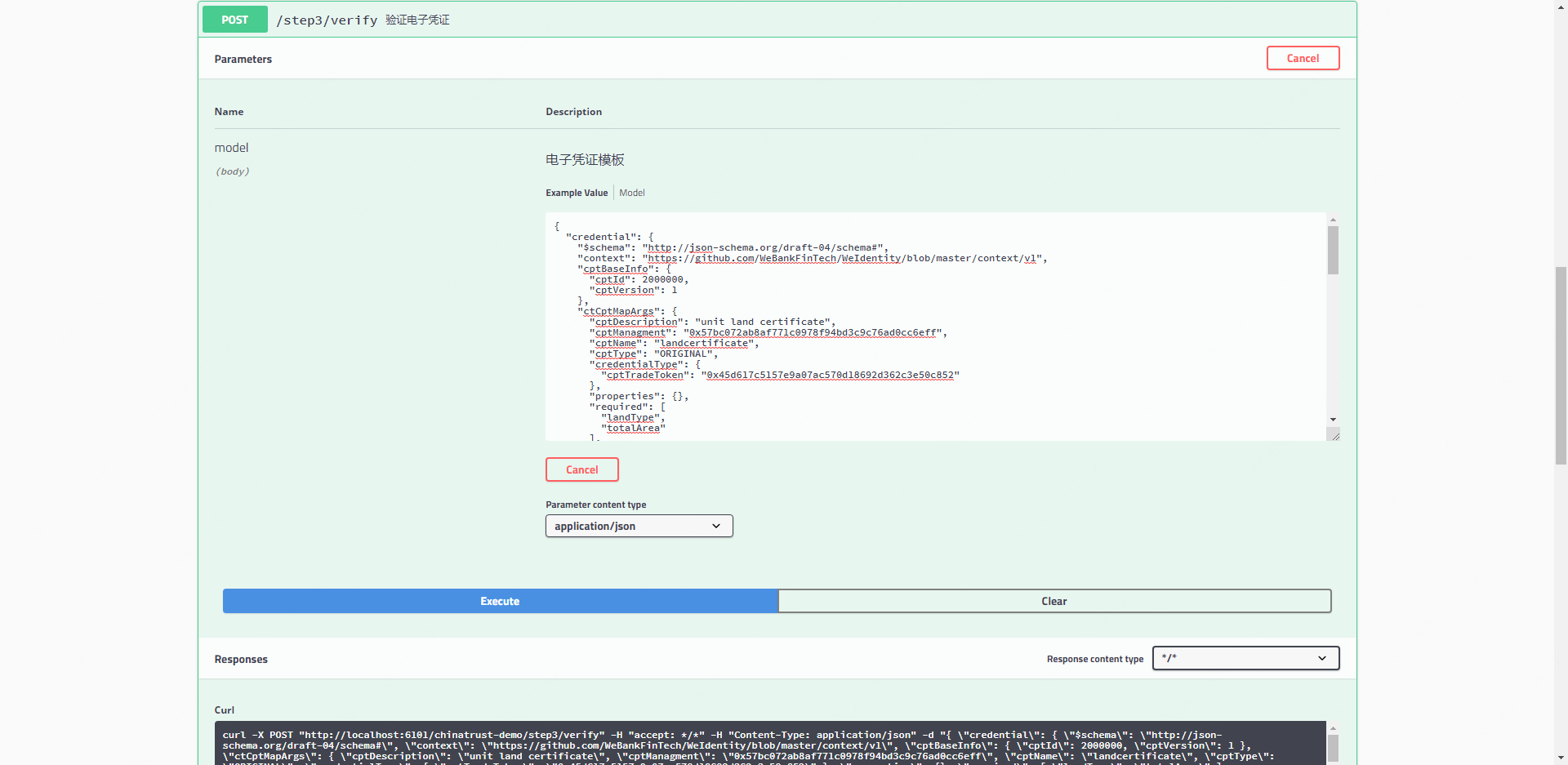Click the "$schema" URL line in editor
This screenshot has height=765, width=1568.
(x=733, y=248)
